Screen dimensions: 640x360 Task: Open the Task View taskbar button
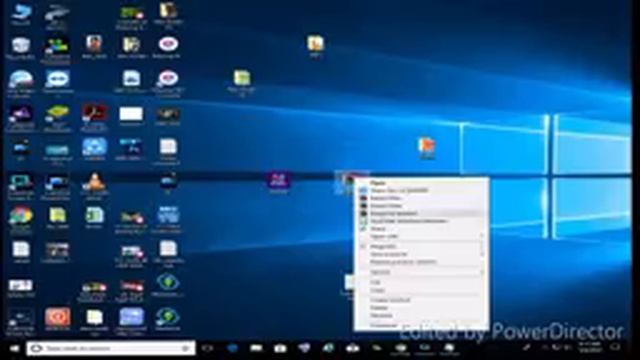pyautogui.click(x=208, y=348)
